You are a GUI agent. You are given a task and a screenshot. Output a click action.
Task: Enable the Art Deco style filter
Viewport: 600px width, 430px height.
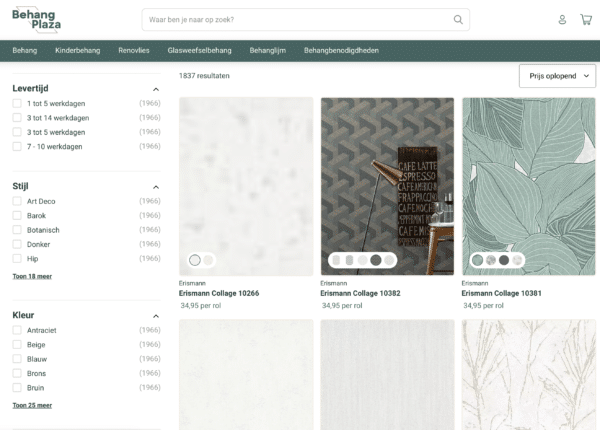17,201
